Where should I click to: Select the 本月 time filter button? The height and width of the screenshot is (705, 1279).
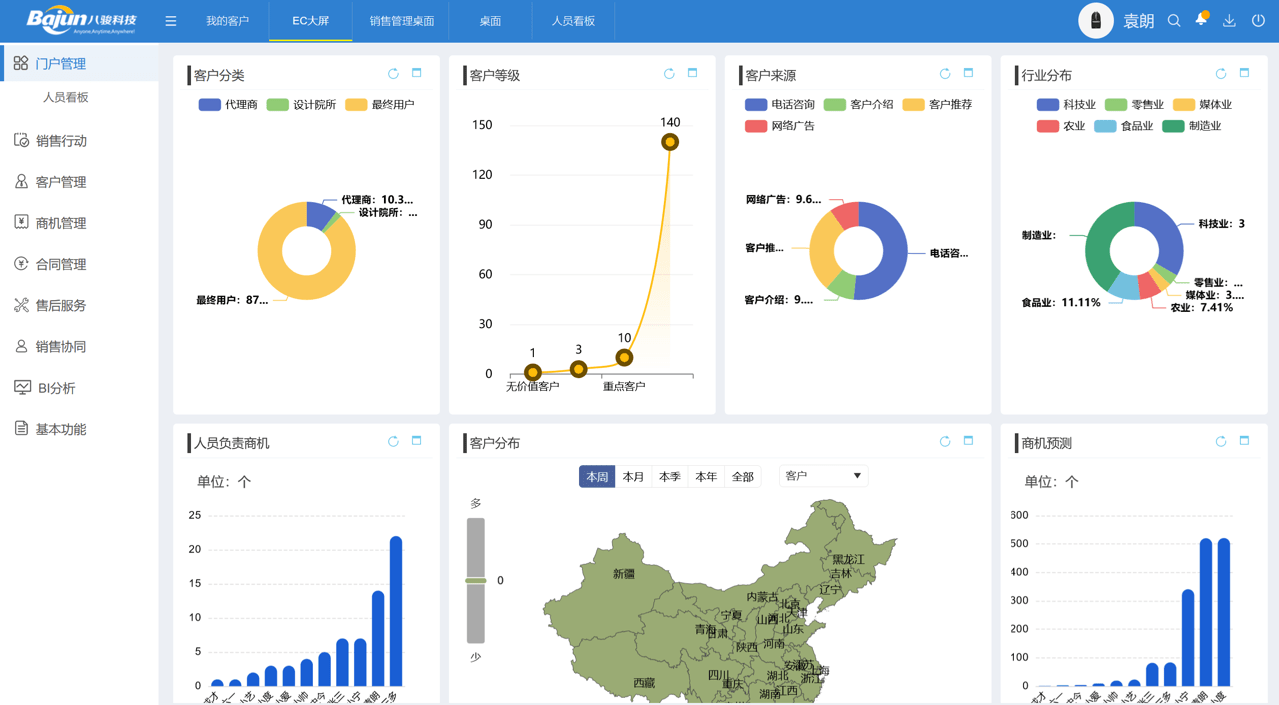point(633,477)
